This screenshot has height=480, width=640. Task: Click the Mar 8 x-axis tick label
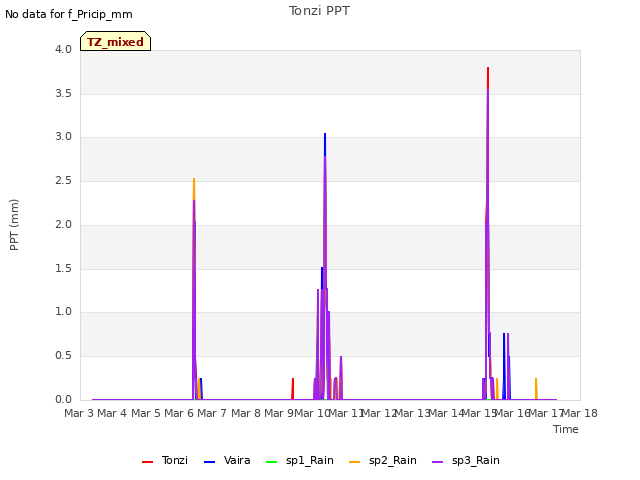[x=246, y=413]
